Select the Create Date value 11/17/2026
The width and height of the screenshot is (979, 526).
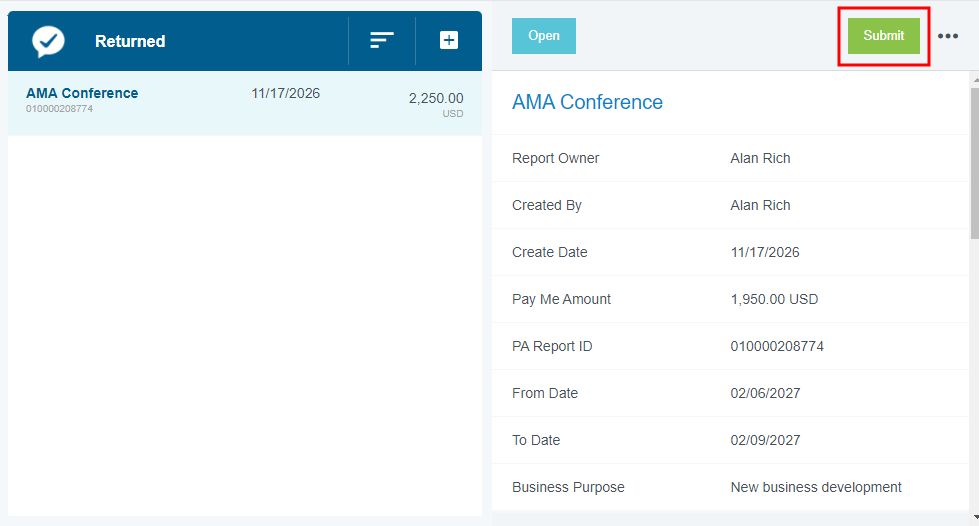tap(765, 252)
